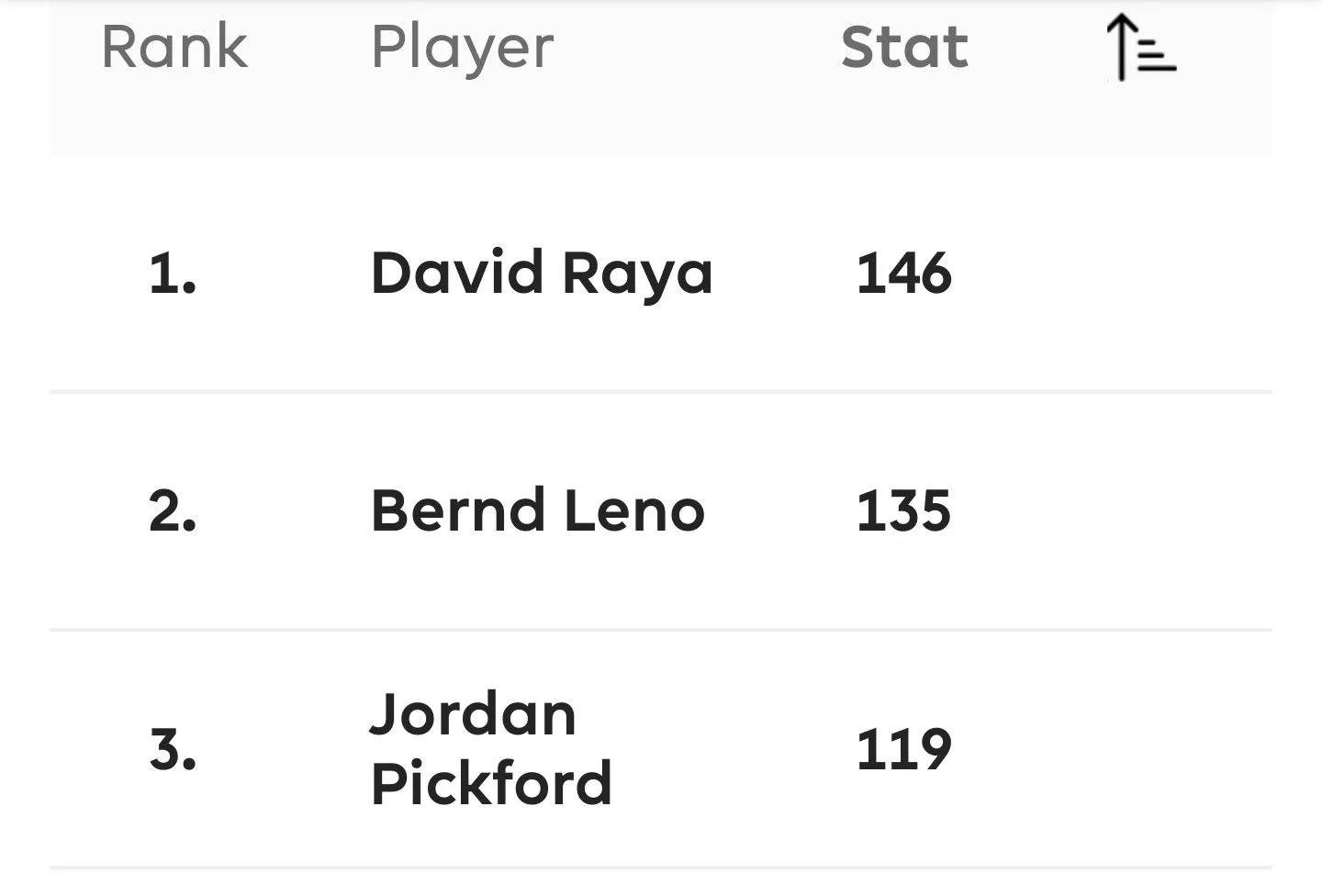This screenshot has width=1322, height=896.
Task: Open Bernd Leno's player entry
Action: (538, 510)
